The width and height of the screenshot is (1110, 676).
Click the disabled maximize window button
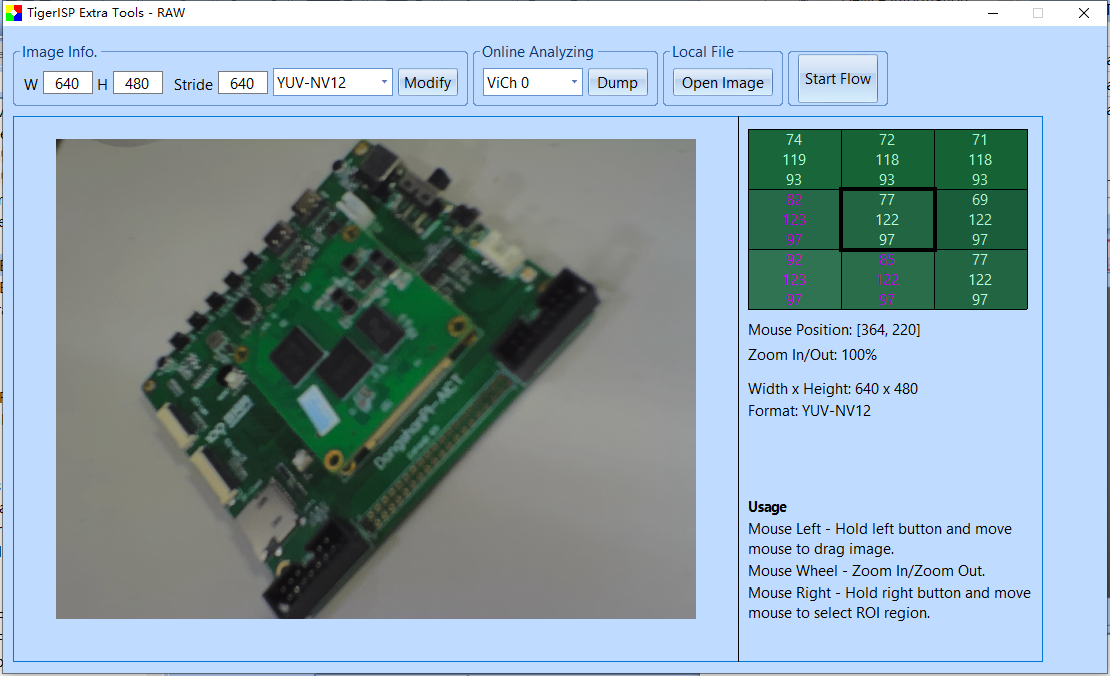[x=1038, y=13]
